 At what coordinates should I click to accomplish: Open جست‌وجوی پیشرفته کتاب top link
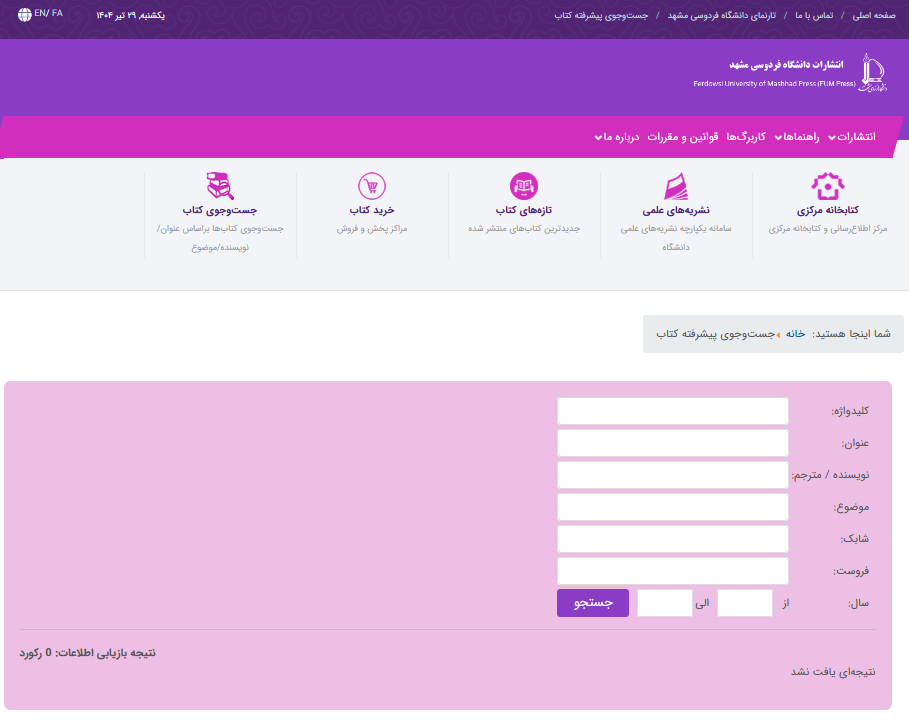(601, 15)
